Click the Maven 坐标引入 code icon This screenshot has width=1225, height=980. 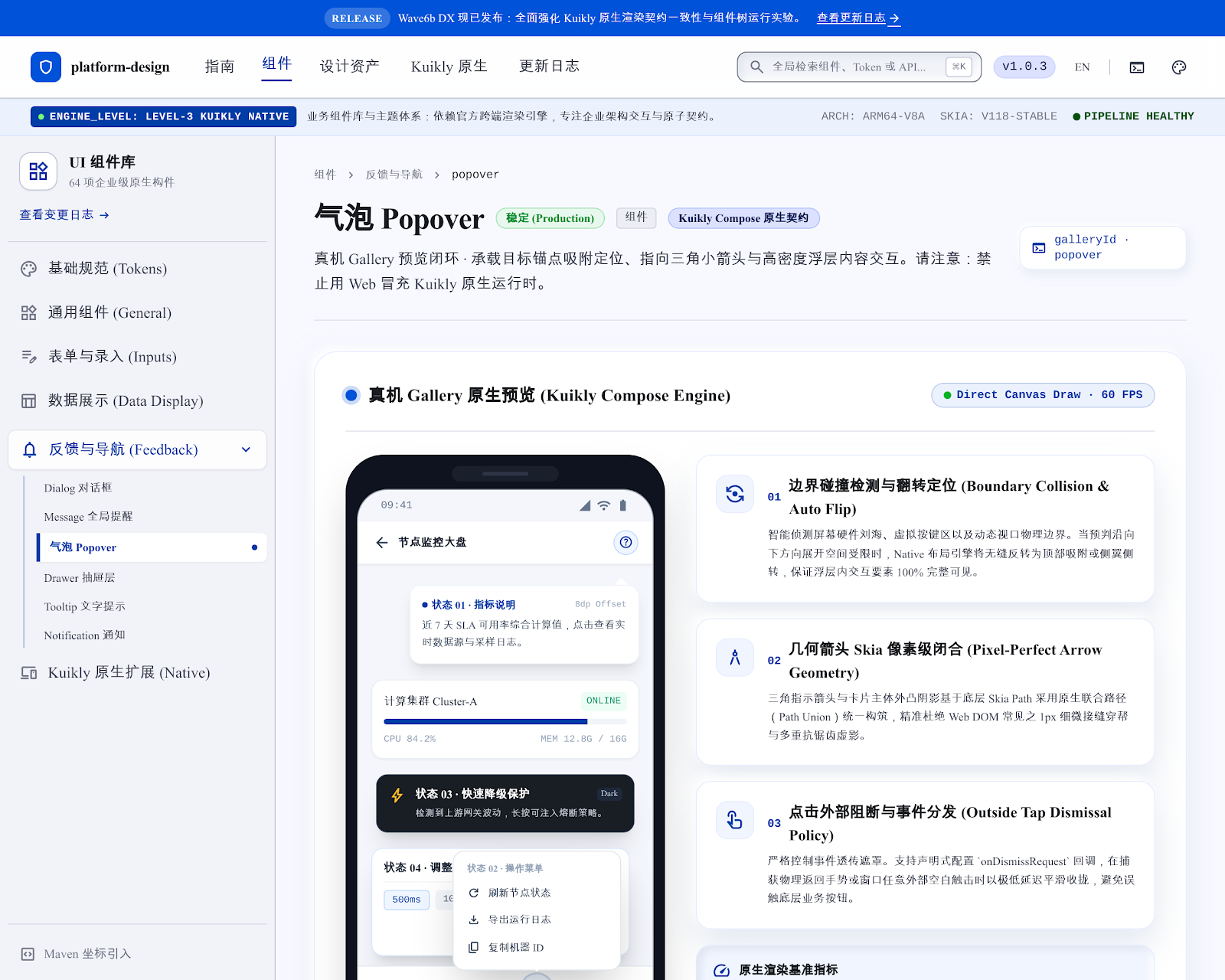[28, 954]
